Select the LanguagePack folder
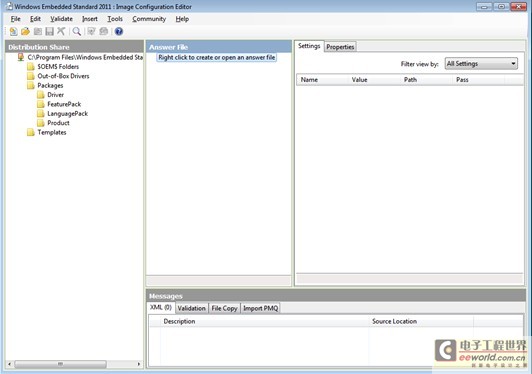The image size is (532, 374). coord(68,114)
